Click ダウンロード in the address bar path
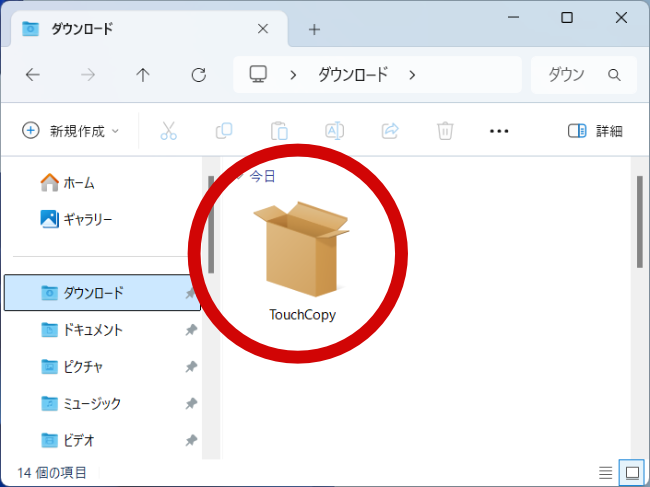 (x=353, y=75)
